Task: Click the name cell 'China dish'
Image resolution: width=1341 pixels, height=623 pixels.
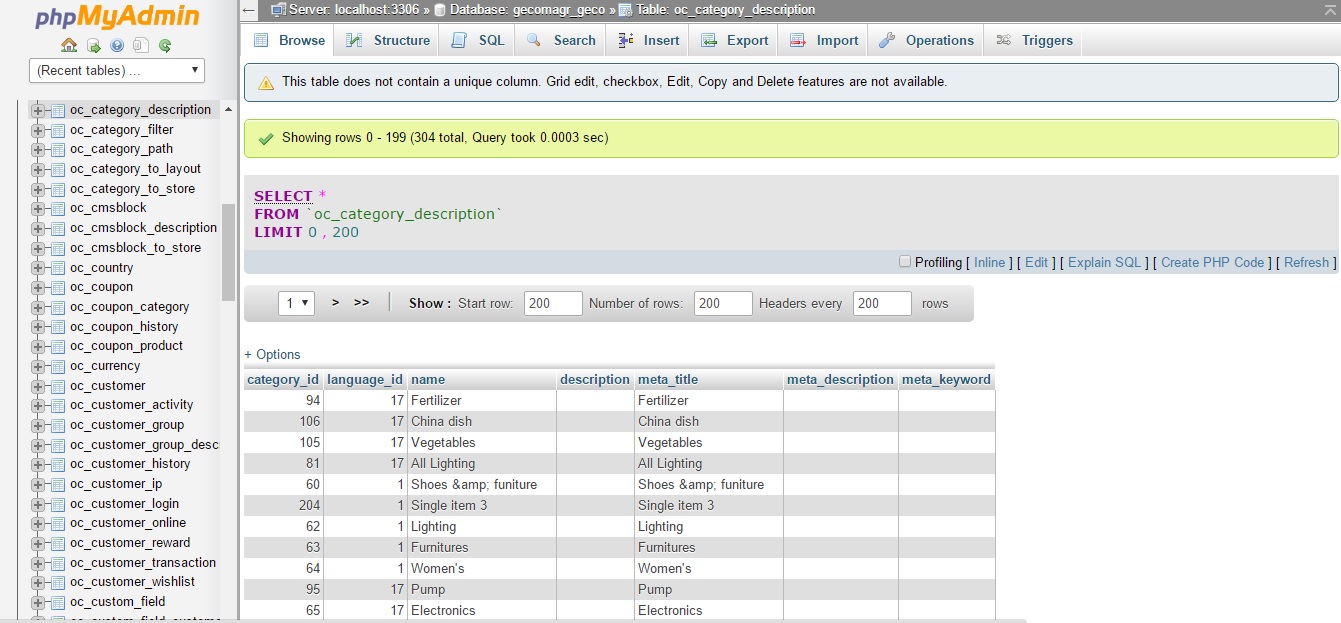Action: (441, 422)
